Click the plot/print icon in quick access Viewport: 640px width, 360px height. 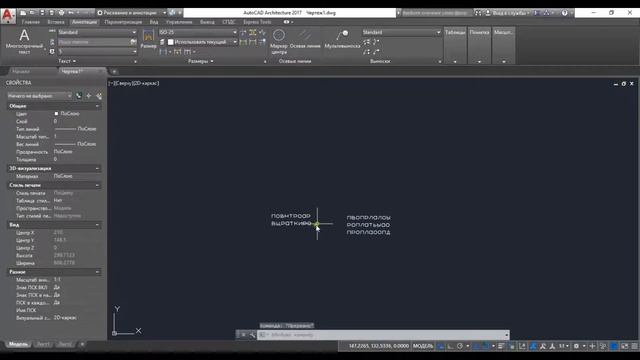(x=61, y=13)
